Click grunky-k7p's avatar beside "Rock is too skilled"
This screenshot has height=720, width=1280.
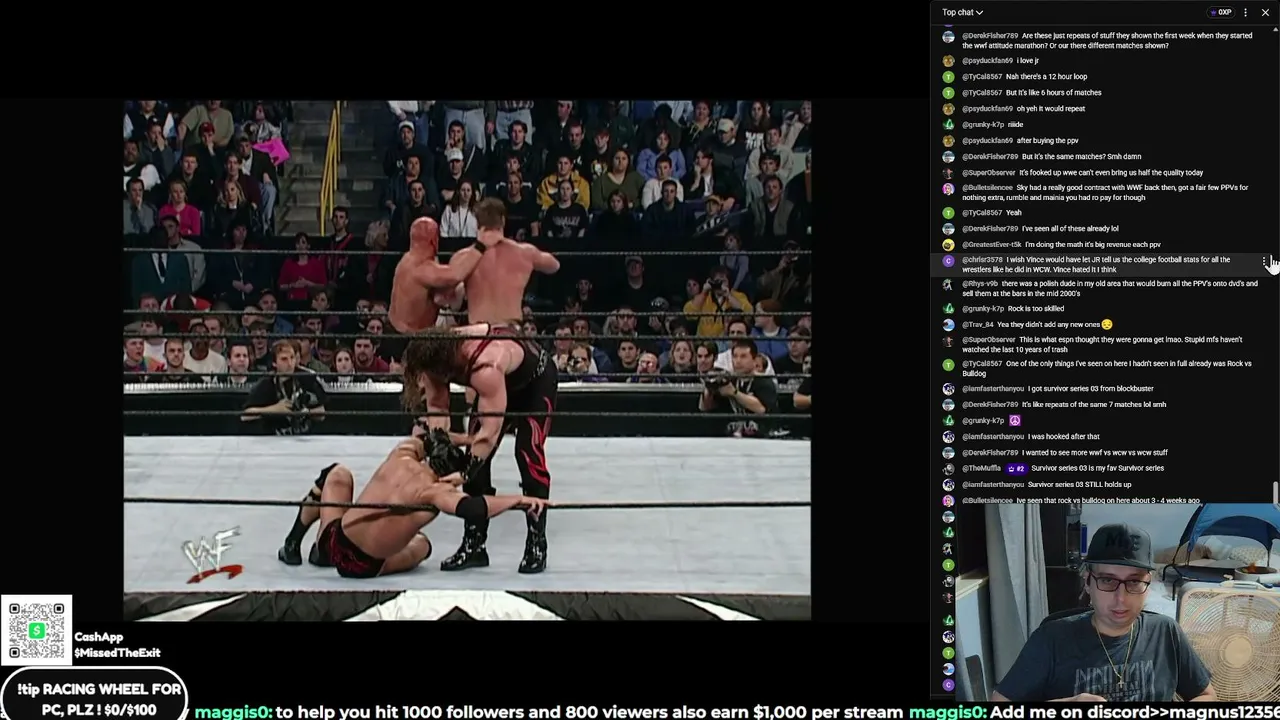click(948, 309)
